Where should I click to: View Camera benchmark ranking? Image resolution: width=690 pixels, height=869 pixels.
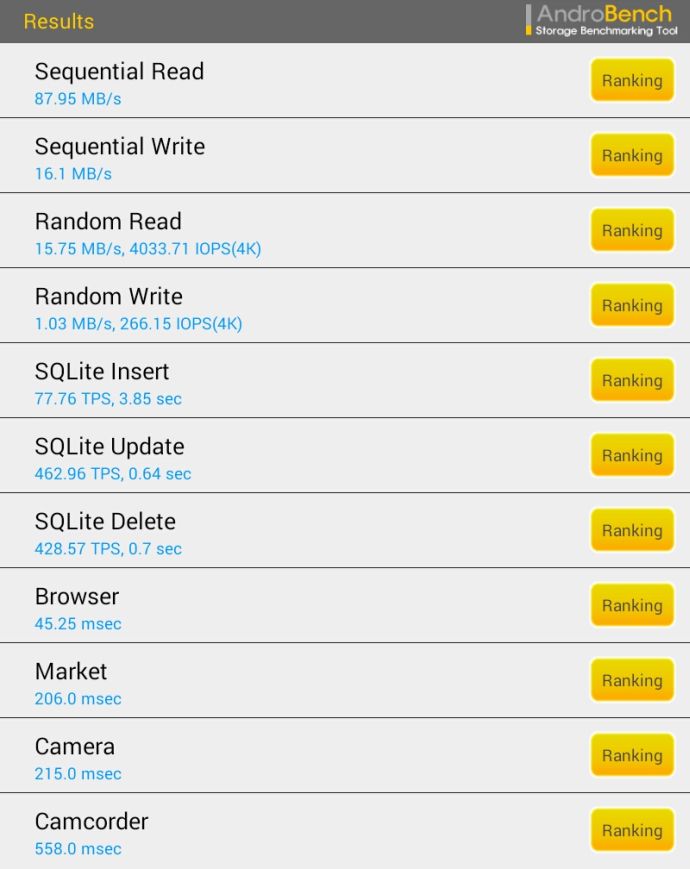coord(631,756)
